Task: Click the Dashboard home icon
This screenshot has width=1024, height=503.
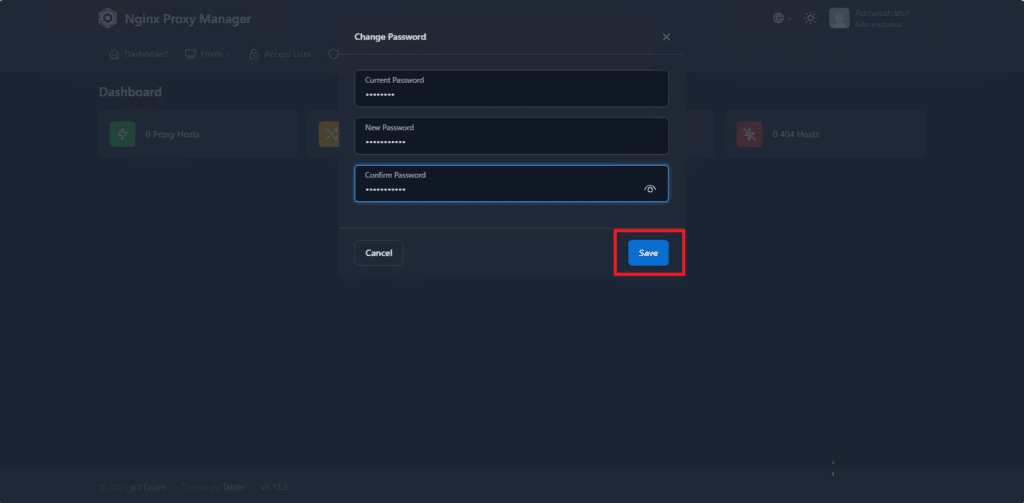Action: [114, 54]
